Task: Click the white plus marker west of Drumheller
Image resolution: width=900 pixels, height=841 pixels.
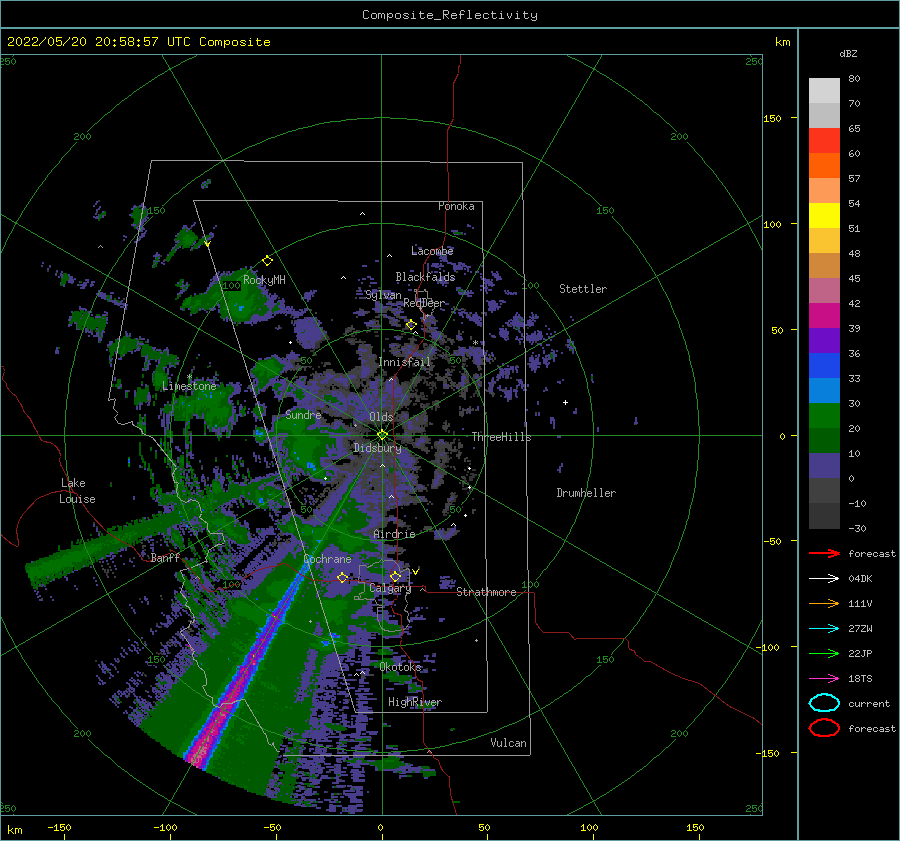Action: tap(565, 402)
